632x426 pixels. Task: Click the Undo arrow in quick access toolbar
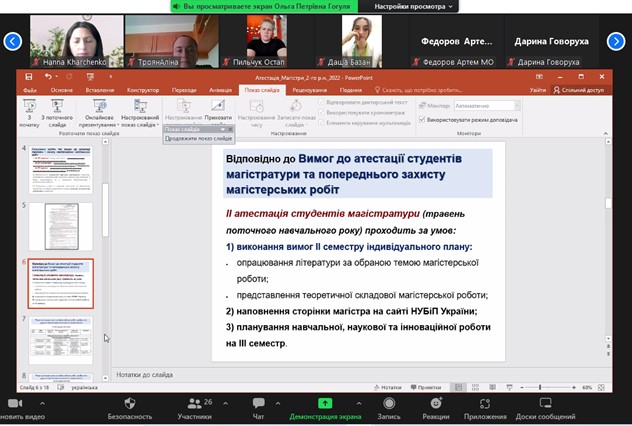[48, 77]
